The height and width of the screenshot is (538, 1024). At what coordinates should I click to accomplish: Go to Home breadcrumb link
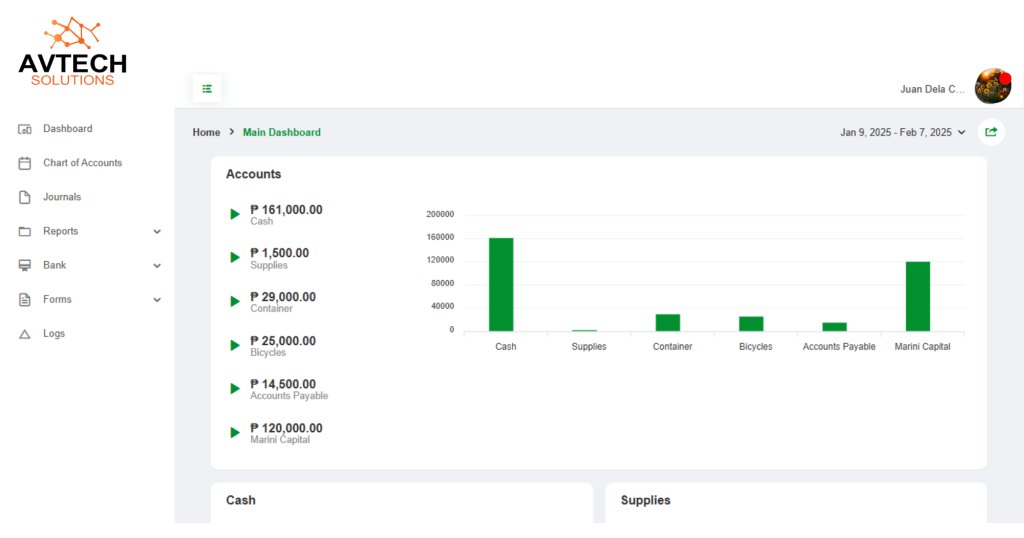click(x=206, y=132)
